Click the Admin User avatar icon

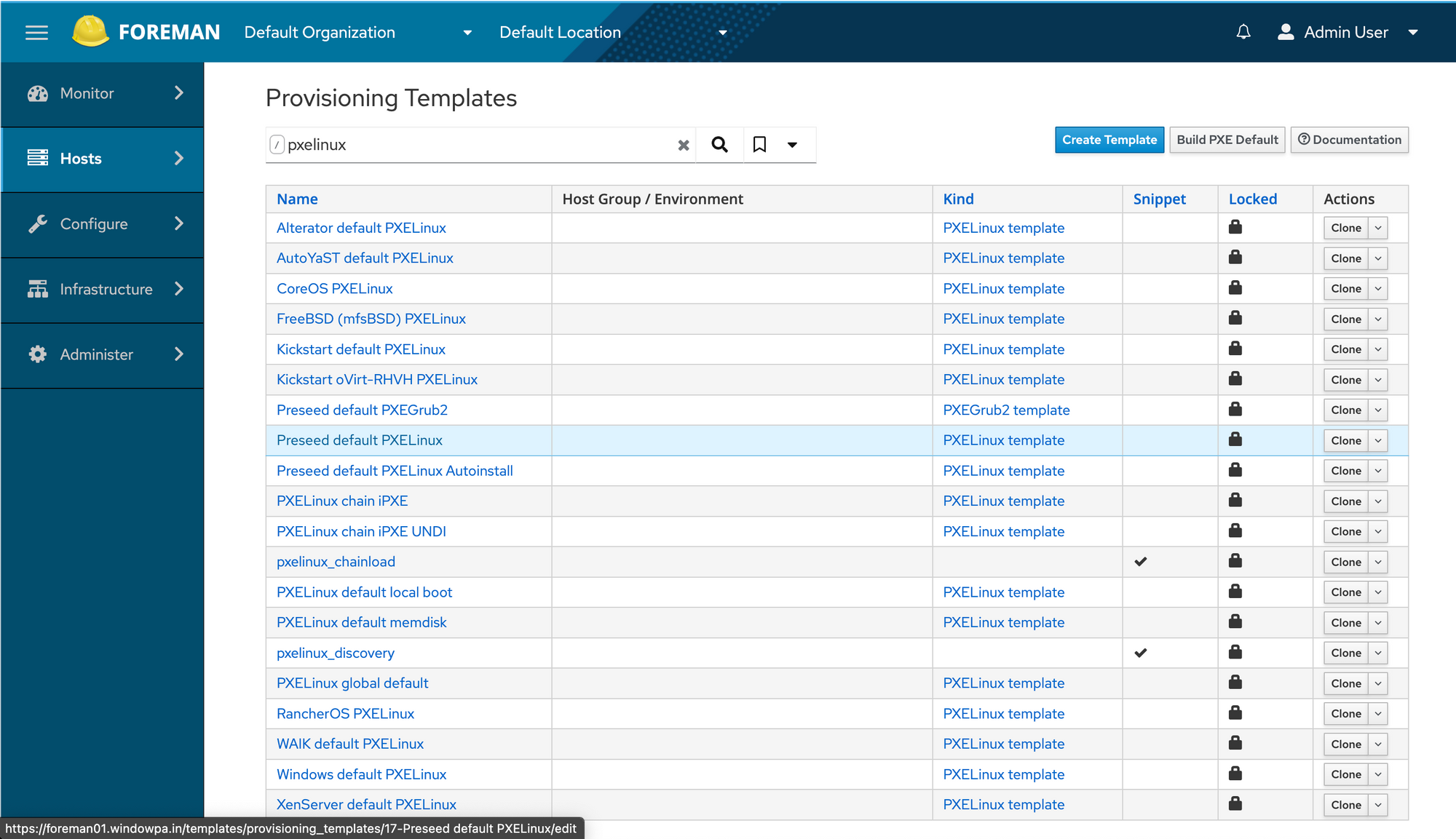1286,32
